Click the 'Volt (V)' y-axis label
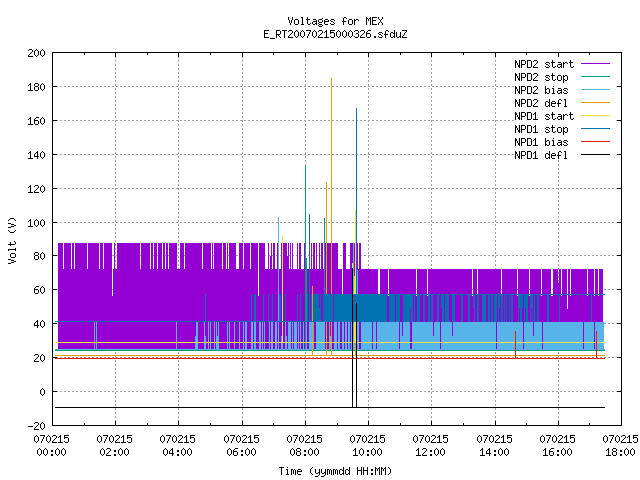This screenshot has height=480, width=640. tap(13, 241)
